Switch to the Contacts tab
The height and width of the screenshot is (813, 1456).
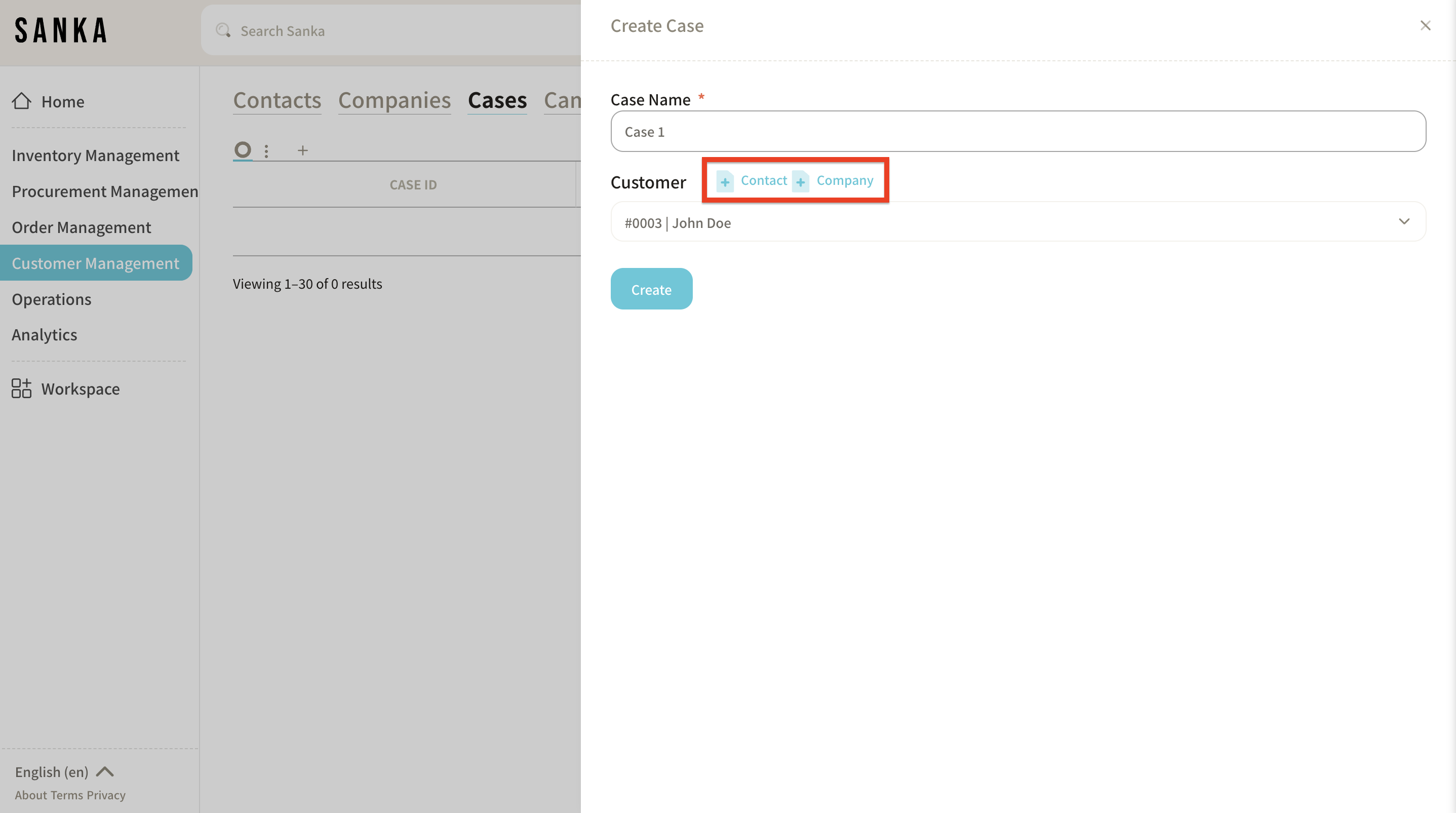277,100
